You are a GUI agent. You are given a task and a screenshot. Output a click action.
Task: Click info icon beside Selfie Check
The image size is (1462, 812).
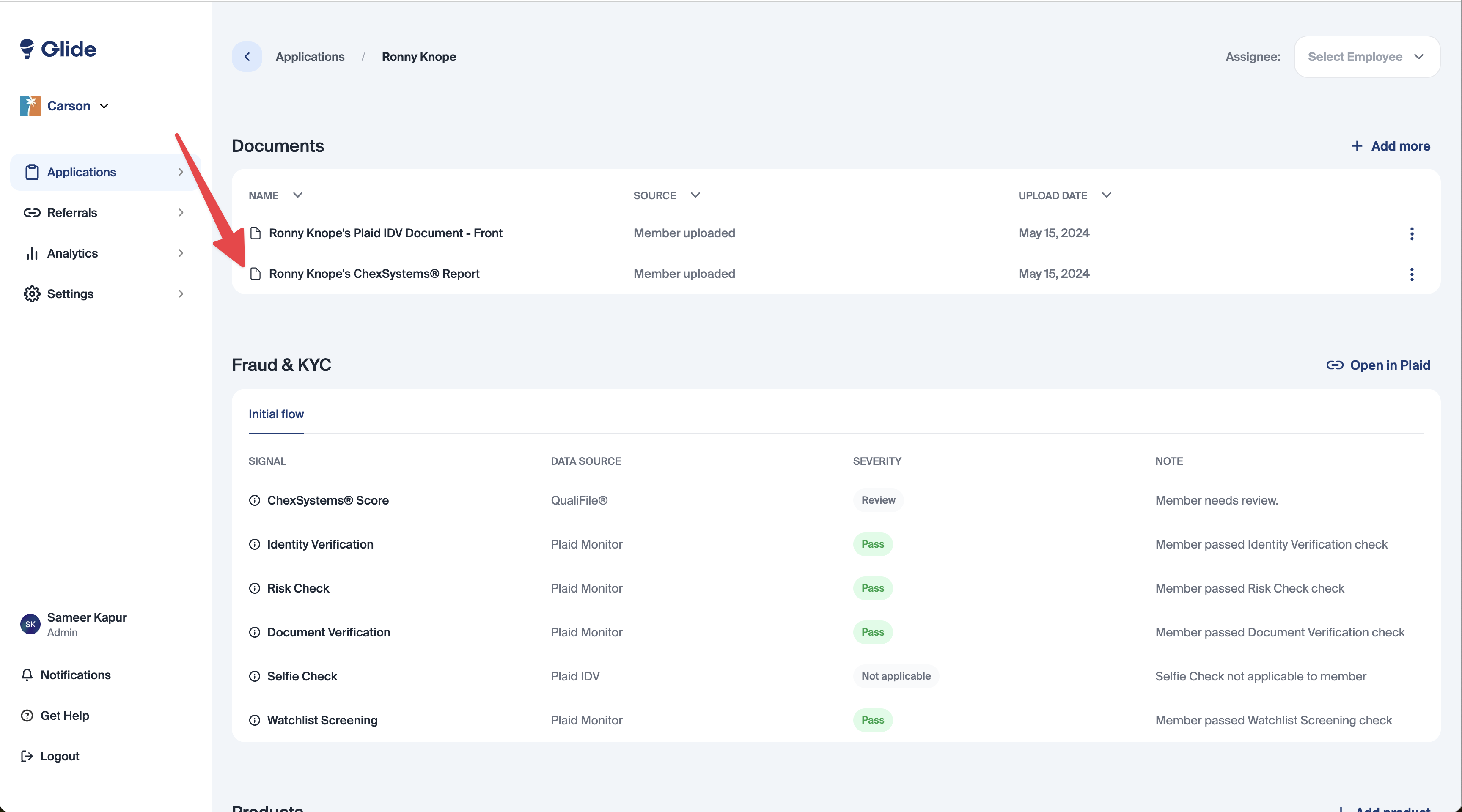click(255, 676)
